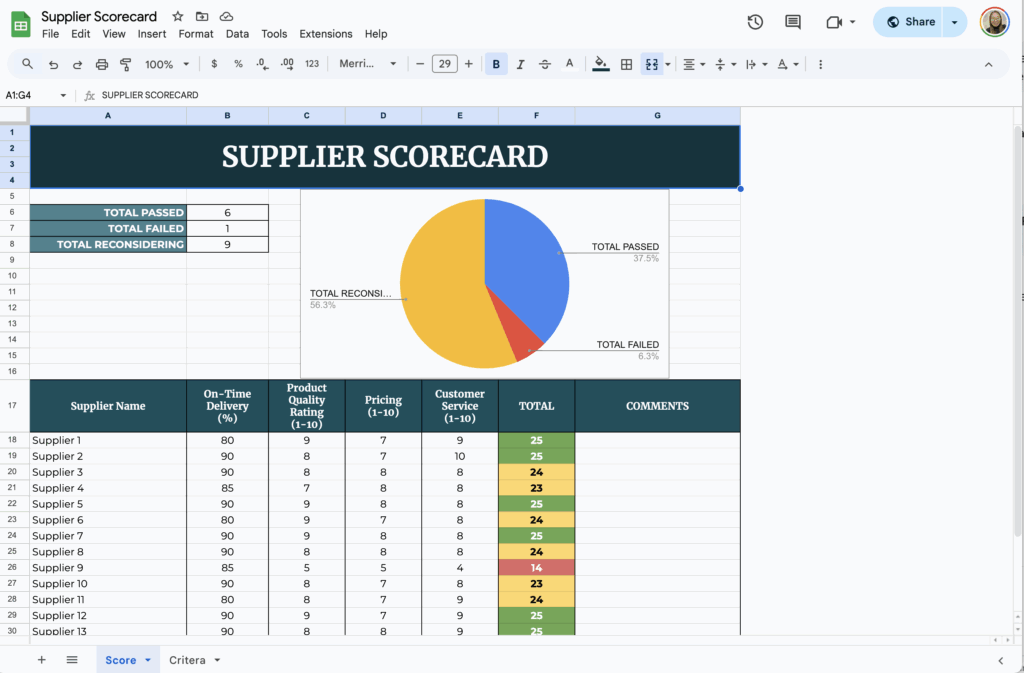Show all comments

(792, 21)
